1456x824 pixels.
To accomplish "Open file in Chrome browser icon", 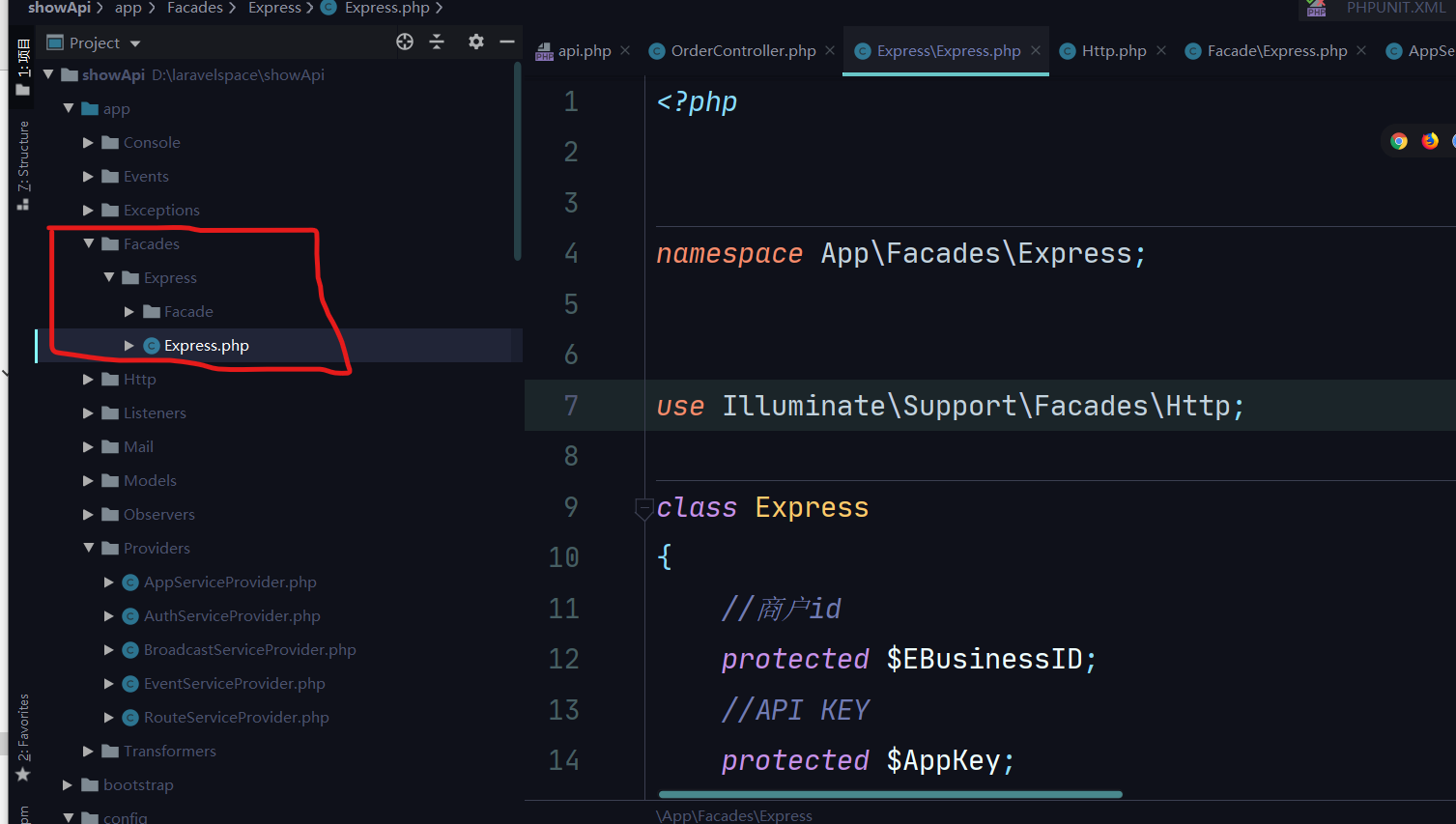I will point(1399,141).
